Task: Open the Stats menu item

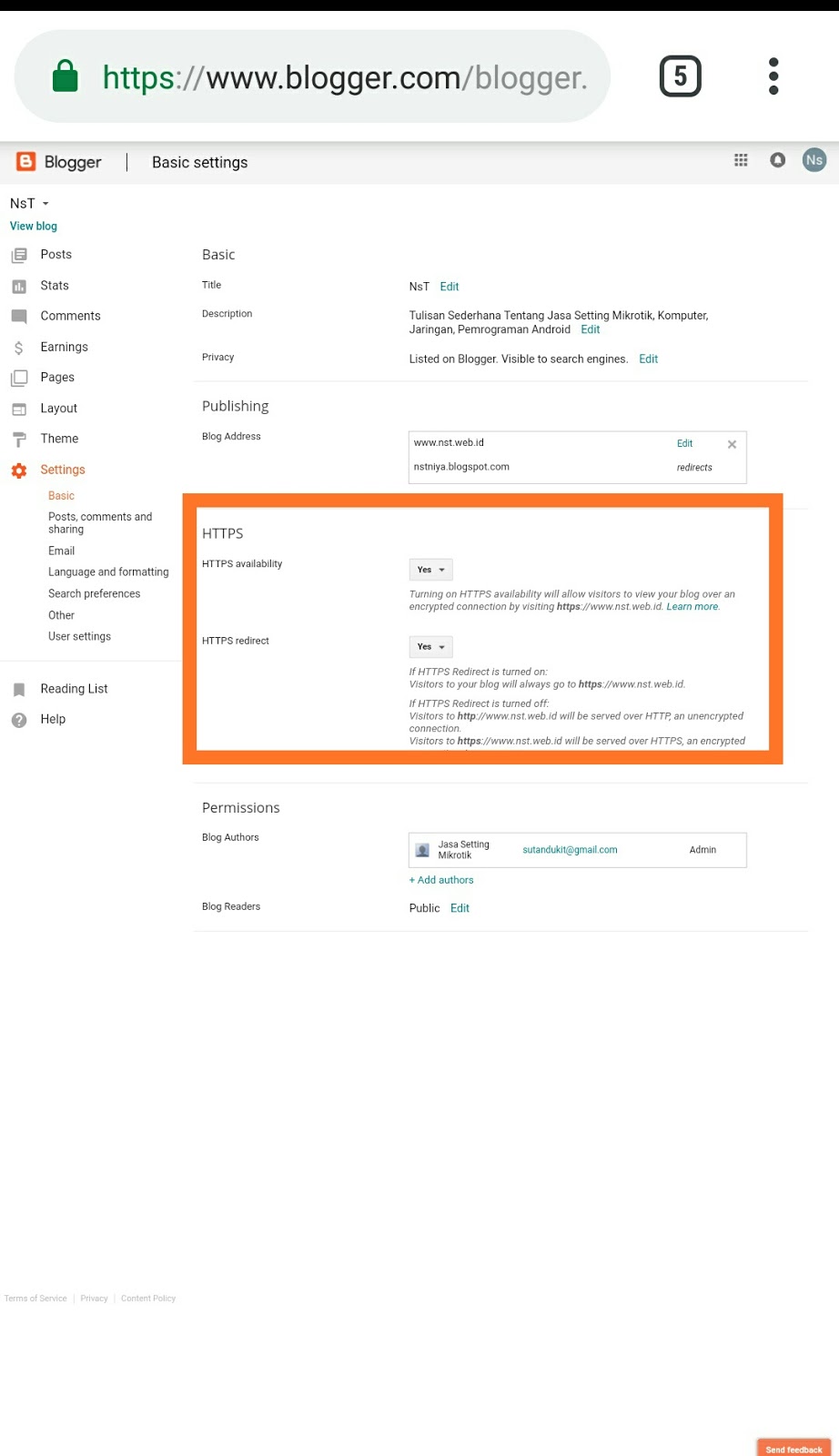Action: pos(55,286)
